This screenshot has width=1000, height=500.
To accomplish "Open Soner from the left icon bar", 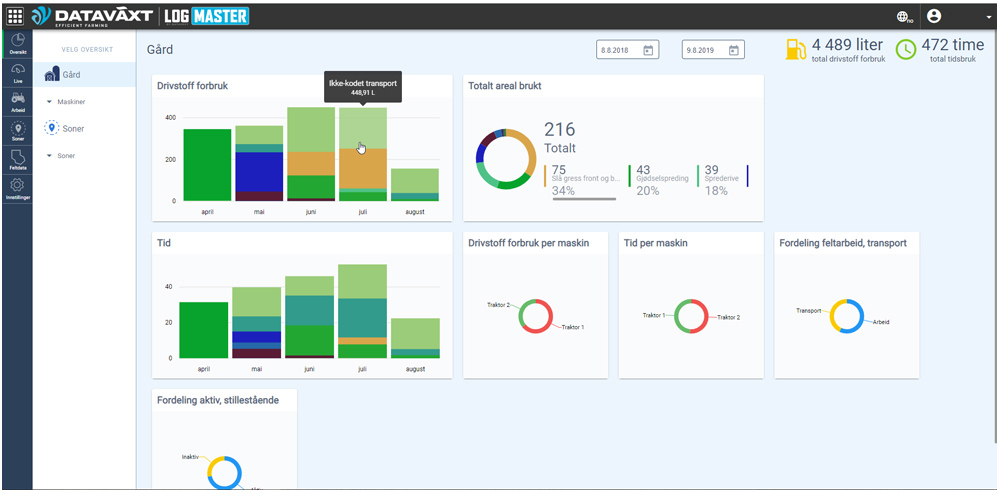I will tap(17, 132).
